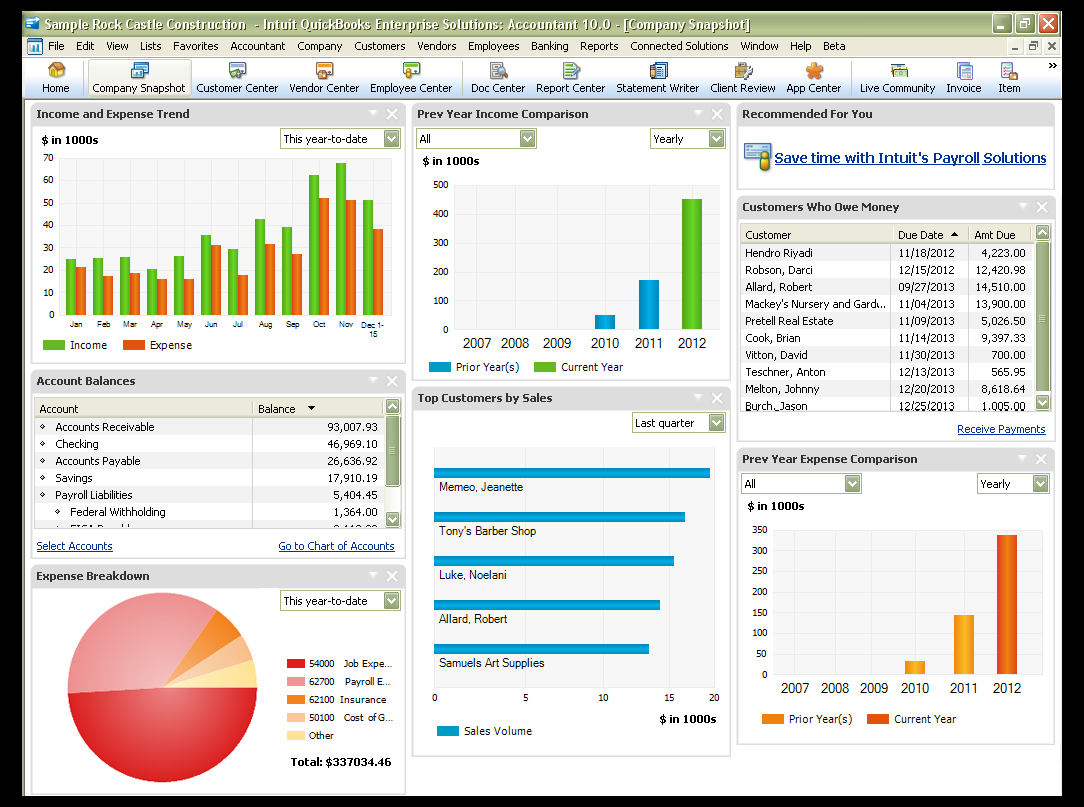Viewport: 1084px width, 807px height.
Task: Open Client Review tool
Action: (743, 78)
